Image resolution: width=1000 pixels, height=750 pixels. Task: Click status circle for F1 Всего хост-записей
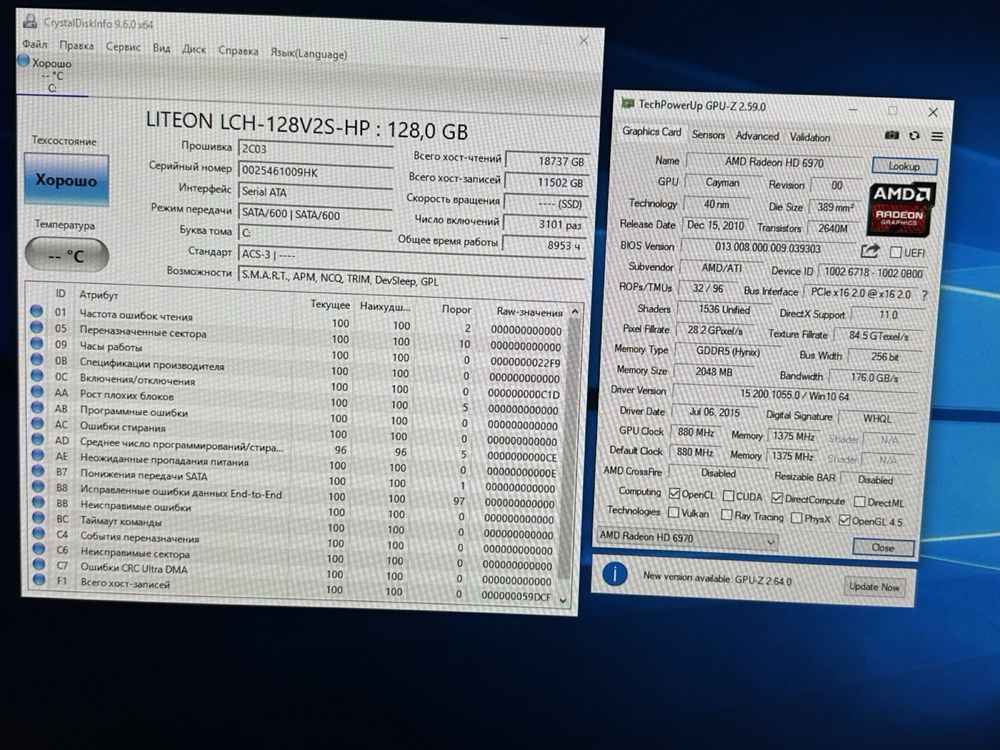point(39,579)
